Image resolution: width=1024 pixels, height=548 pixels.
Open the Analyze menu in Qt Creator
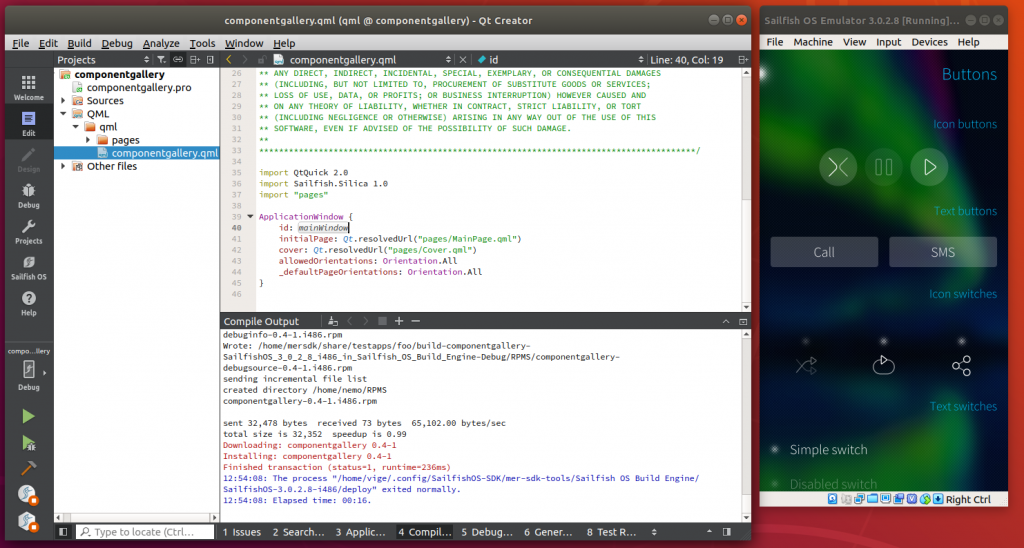[x=161, y=43]
